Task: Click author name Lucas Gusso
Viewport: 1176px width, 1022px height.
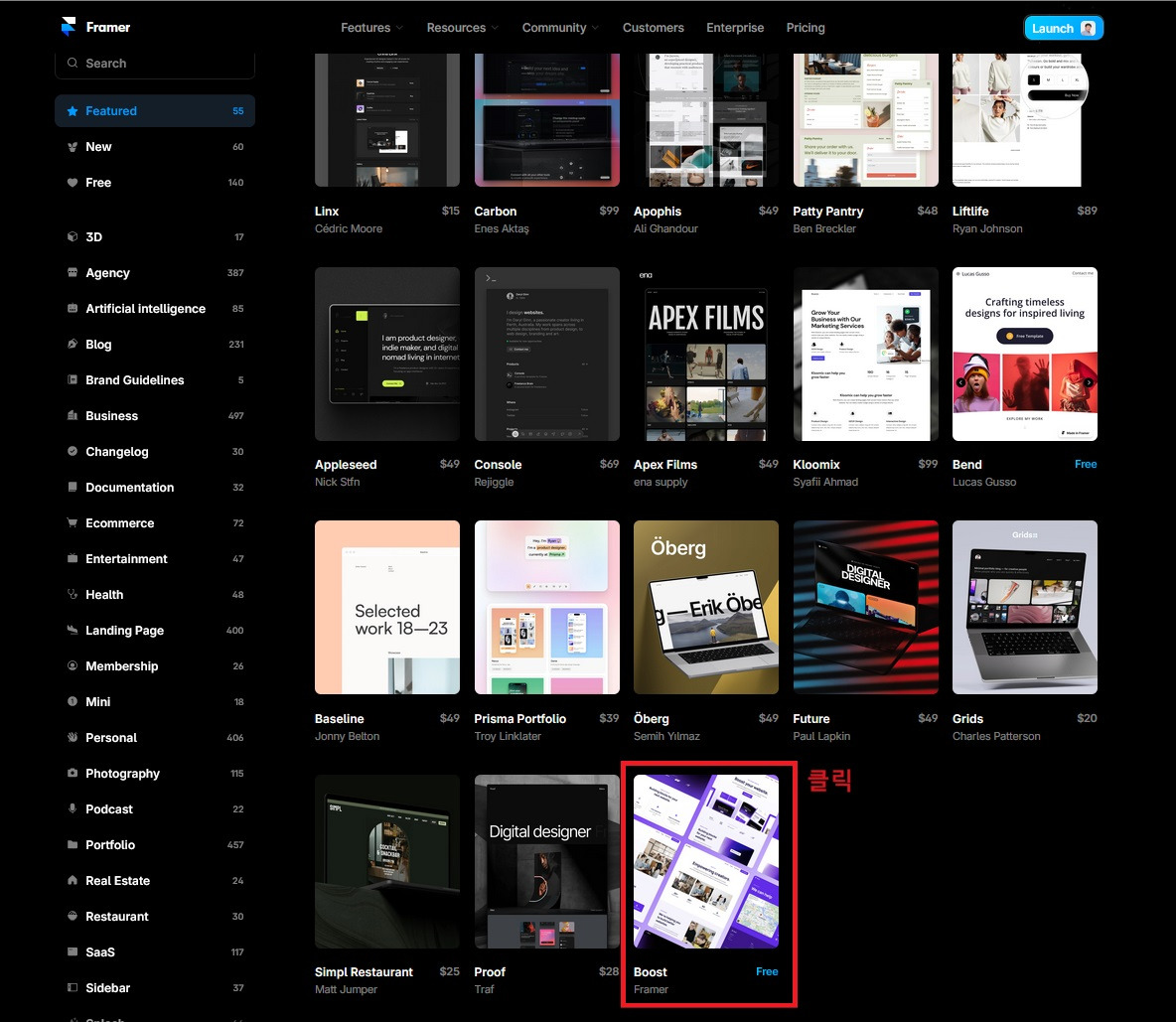Action: coord(984,482)
